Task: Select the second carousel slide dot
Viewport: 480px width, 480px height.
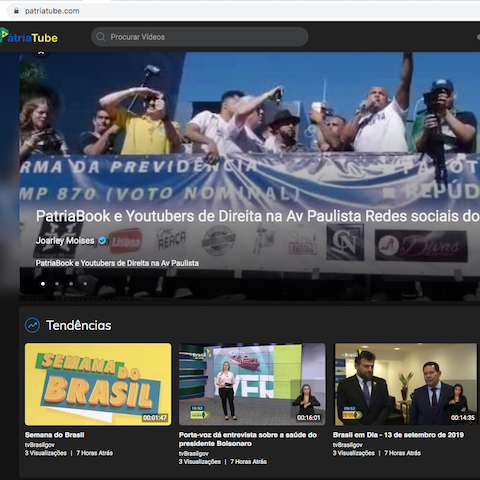Action: [x=57, y=284]
